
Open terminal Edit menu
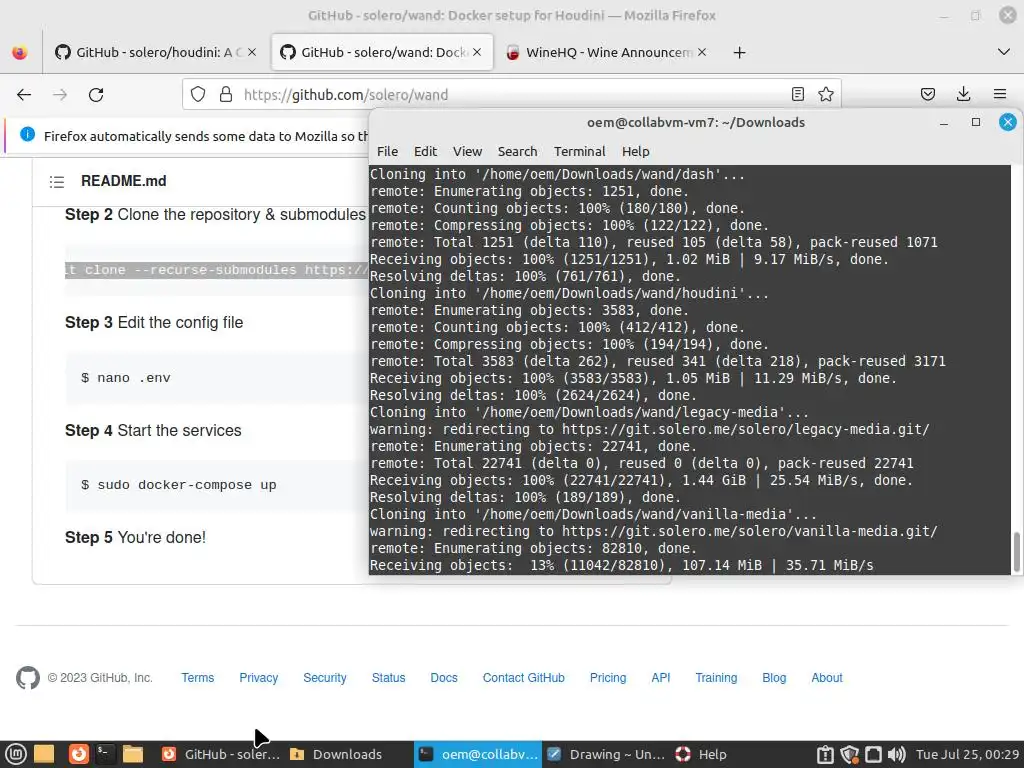[425, 152]
